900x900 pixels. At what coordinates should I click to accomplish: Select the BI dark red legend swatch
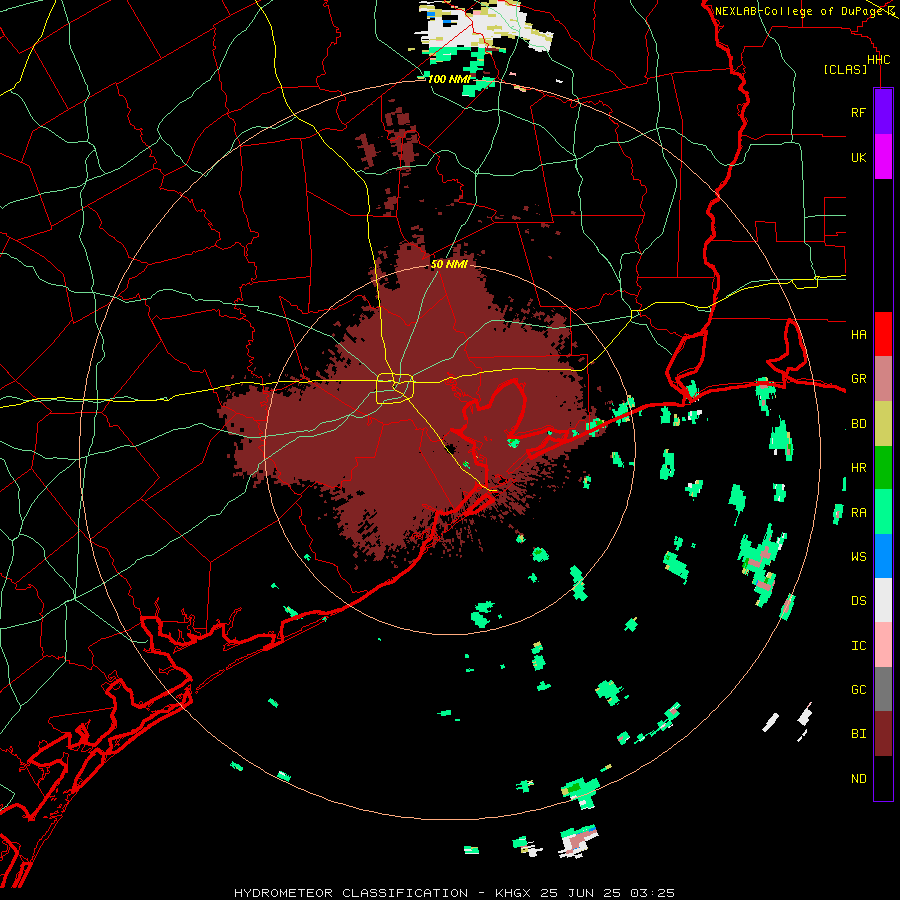[883, 734]
